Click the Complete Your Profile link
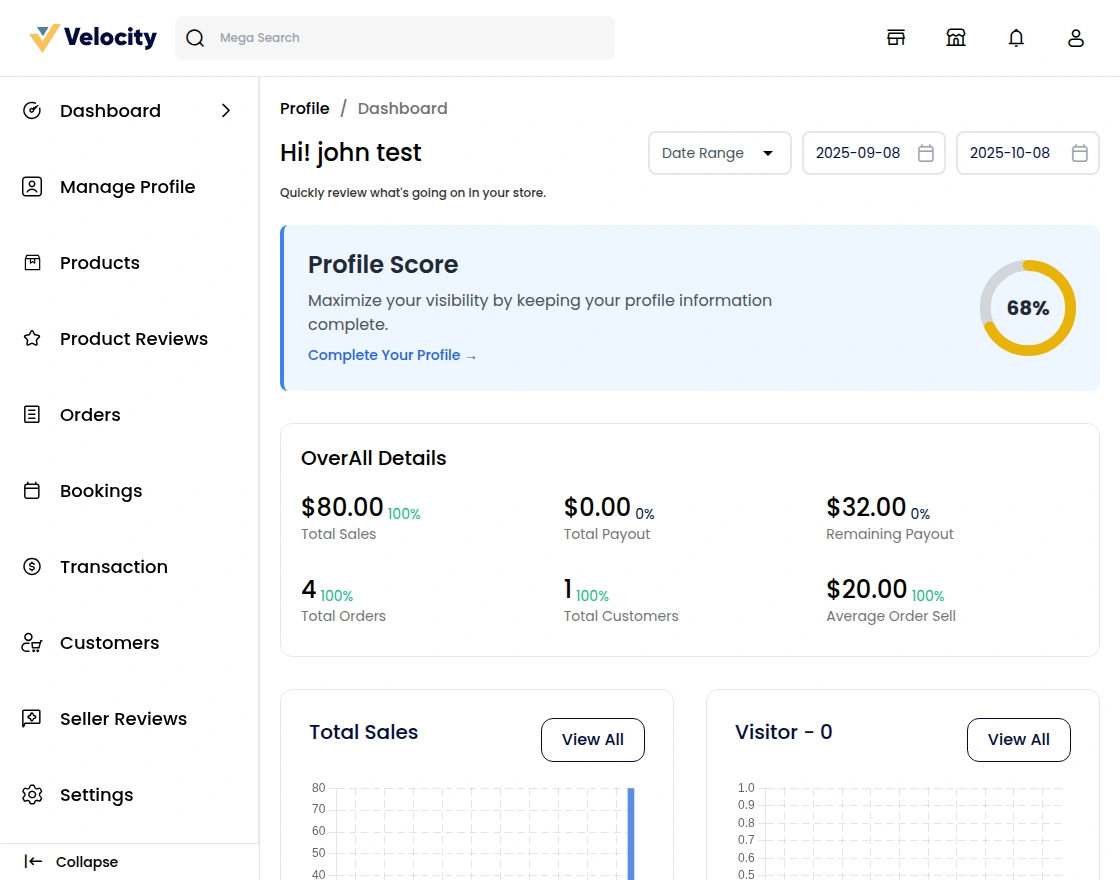1120x880 pixels. (392, 355)
